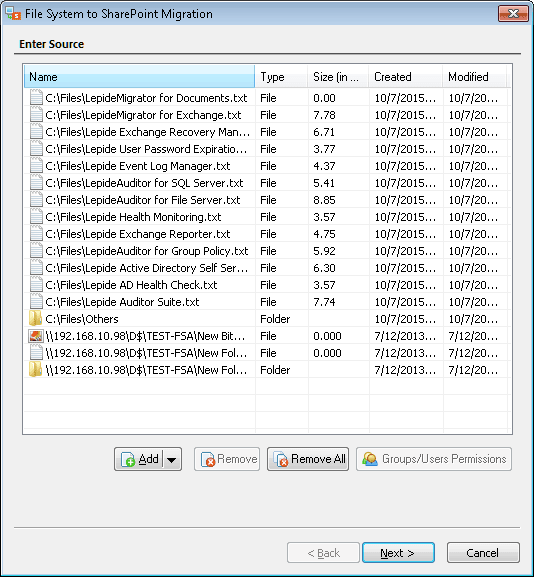Screen dimensions: 534x577
Task: Click file icon of LepideAuditor for File Server.txt
Action: (36, 199)
